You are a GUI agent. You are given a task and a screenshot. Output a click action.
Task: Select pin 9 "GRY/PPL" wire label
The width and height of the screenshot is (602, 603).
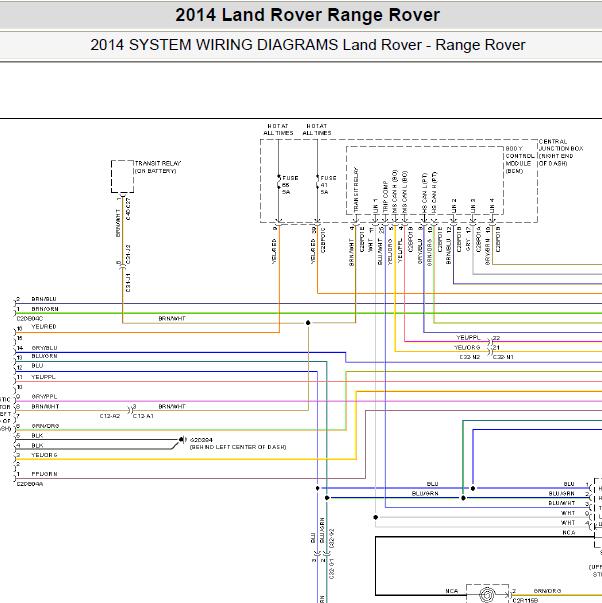point(44,396)
